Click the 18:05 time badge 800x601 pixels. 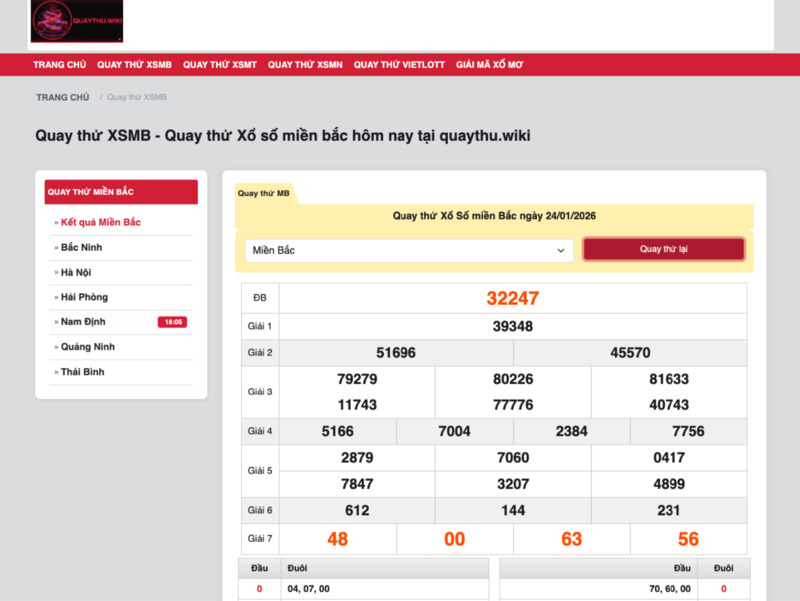172,322
